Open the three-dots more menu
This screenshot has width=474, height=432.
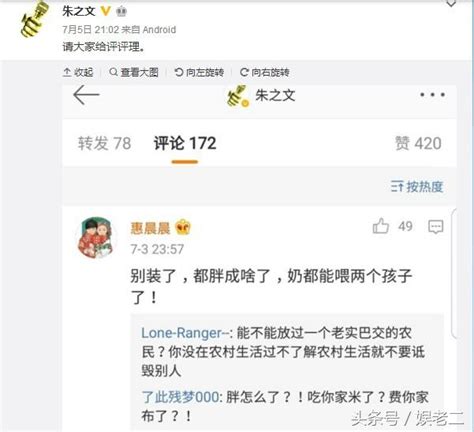pyautogui.click(x=432, y=95)
